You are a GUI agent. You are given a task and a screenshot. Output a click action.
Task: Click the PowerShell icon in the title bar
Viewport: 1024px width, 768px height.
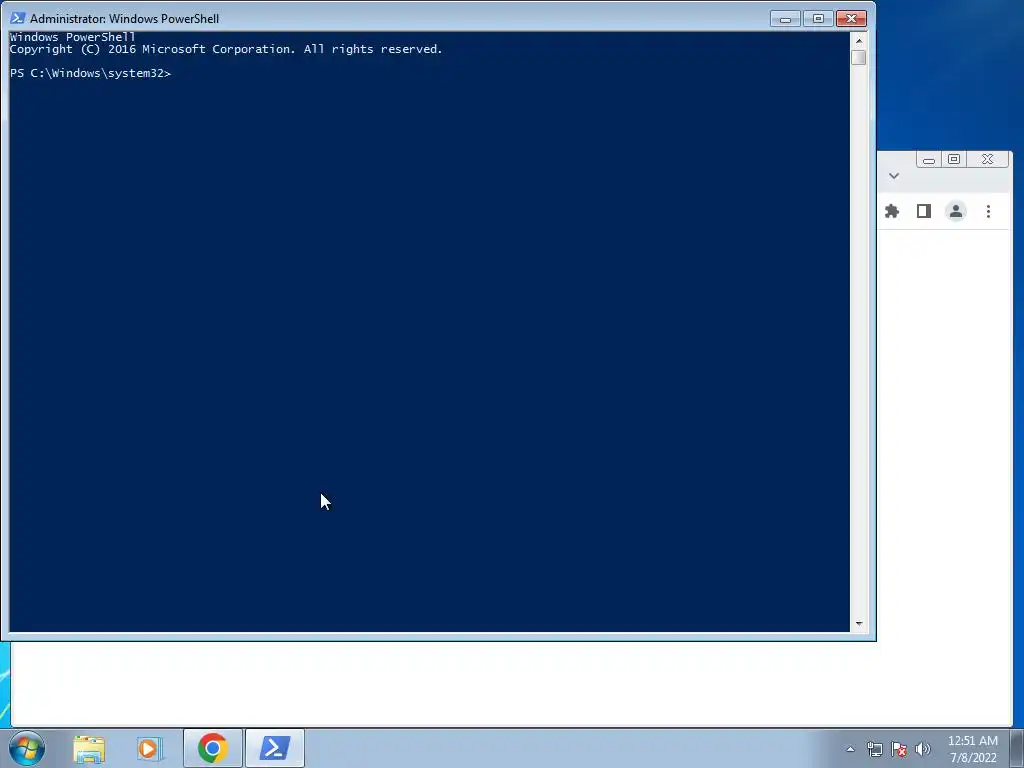[x=17, y=18]
